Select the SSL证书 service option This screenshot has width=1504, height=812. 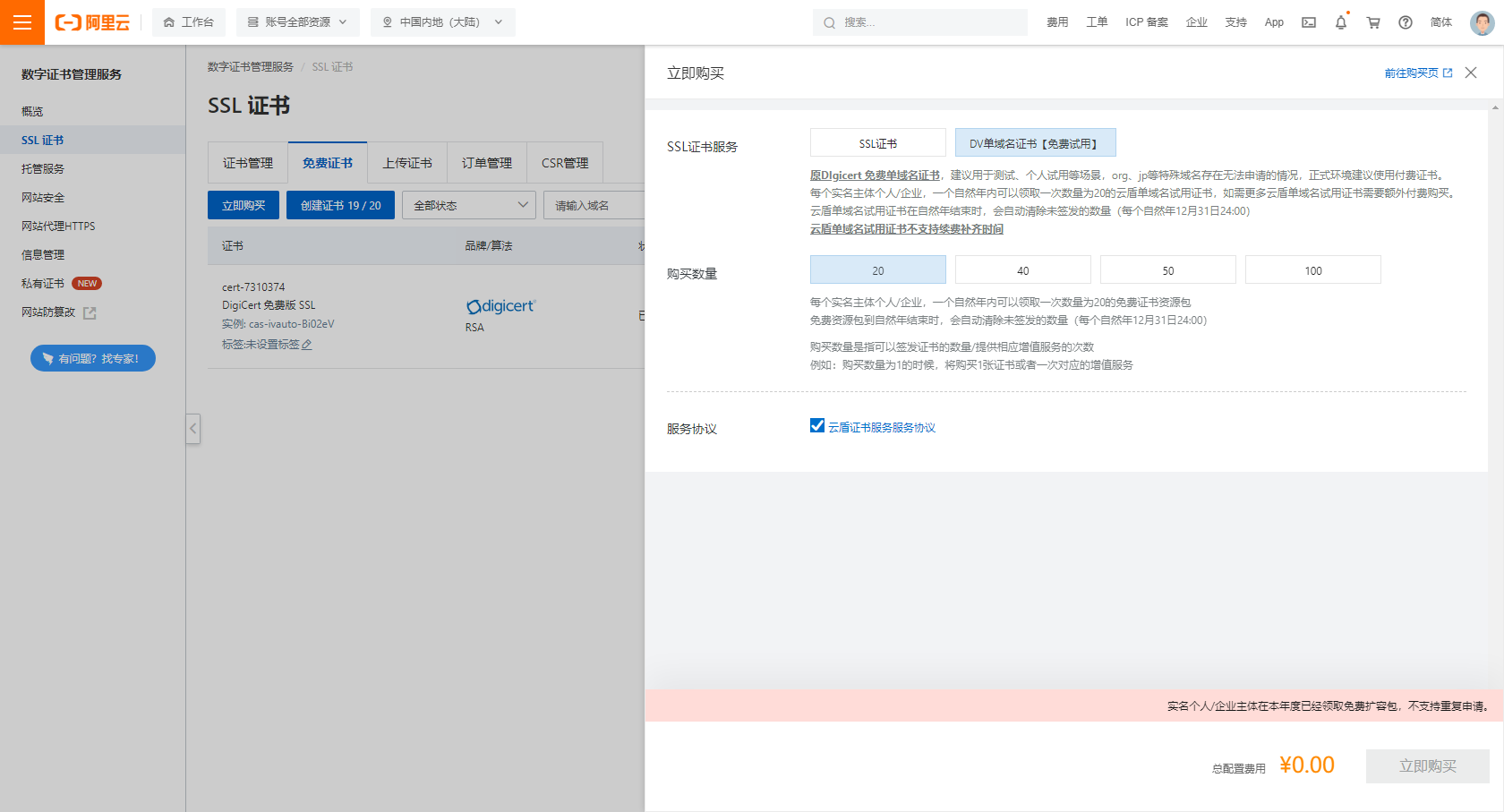coord(877,143)
